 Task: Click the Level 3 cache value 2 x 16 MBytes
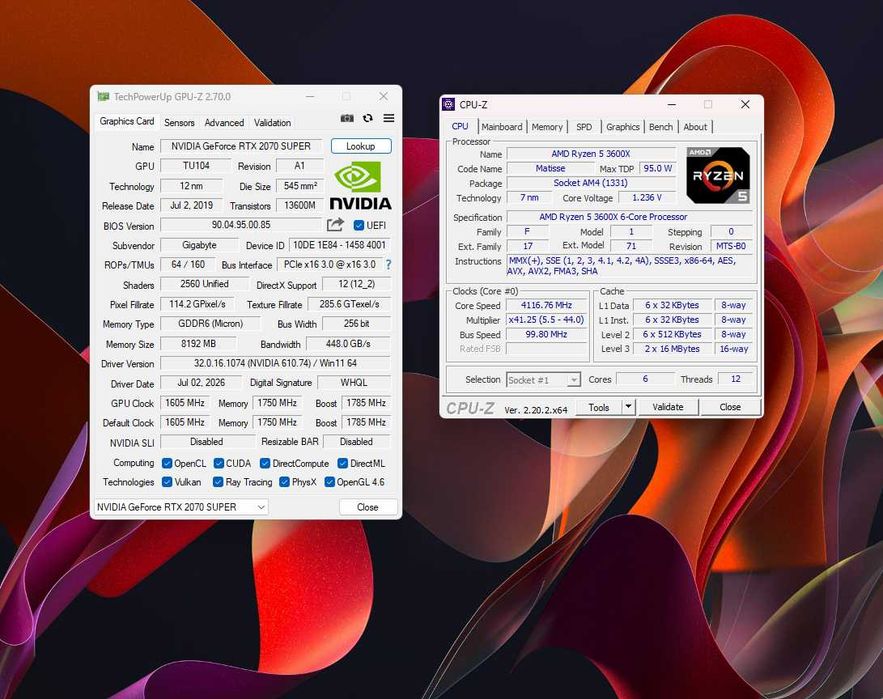click(672, 349)
